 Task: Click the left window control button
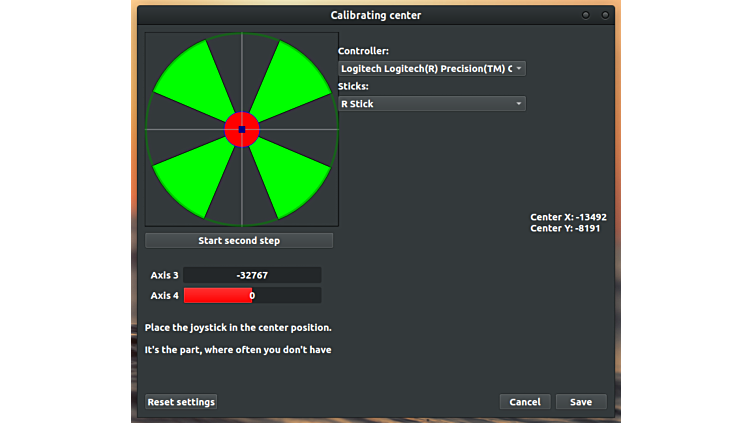coord(586,15)
